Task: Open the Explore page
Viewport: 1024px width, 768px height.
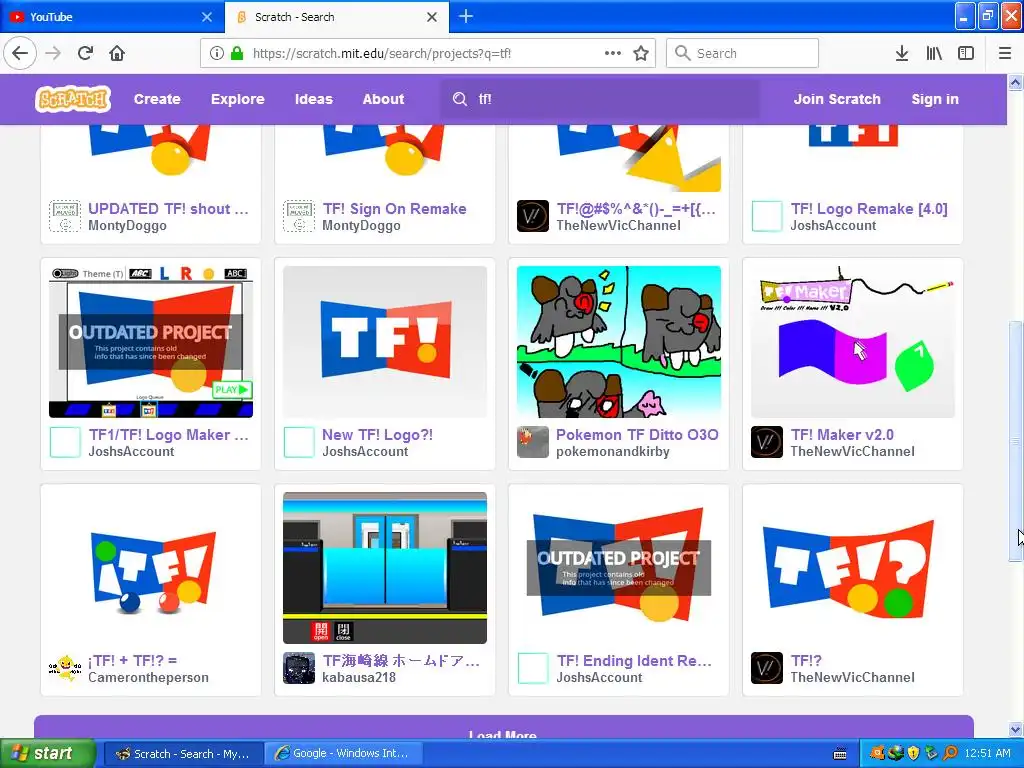Action: pyautogui.click(x=238, y=99)
